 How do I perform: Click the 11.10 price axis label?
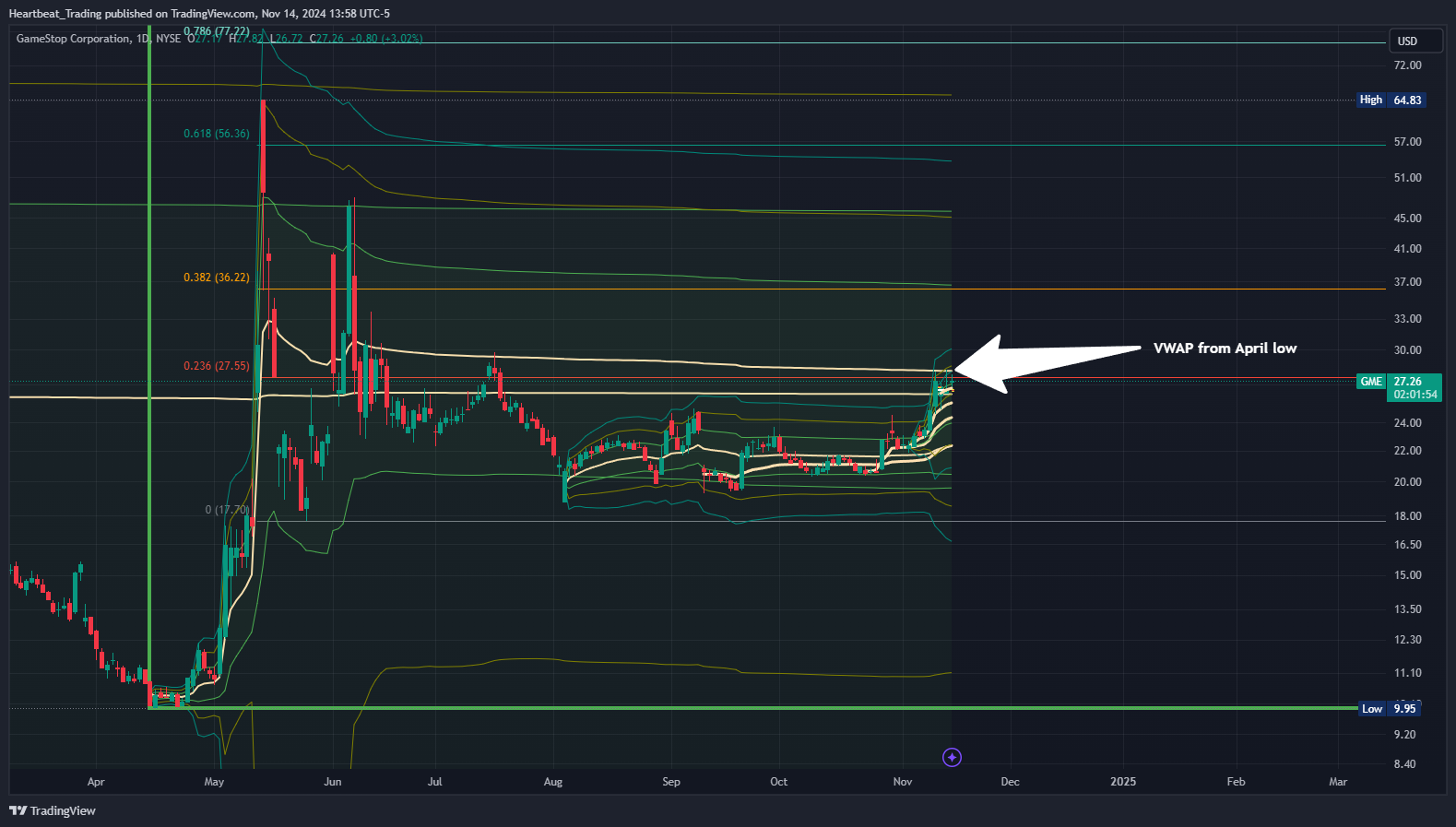pyautogui.click(x=1408, y=673)
